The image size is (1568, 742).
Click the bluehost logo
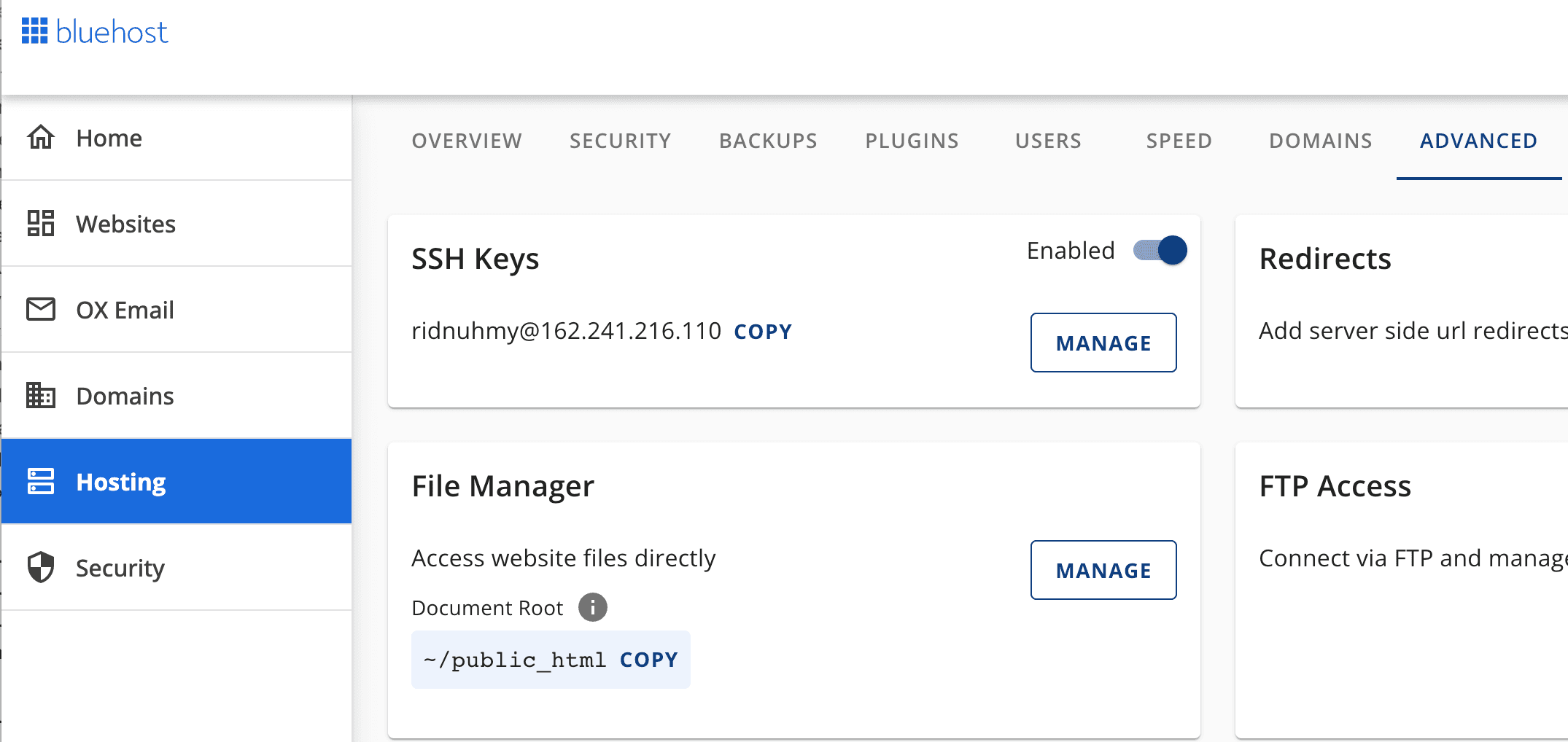(x=95, y=31)
